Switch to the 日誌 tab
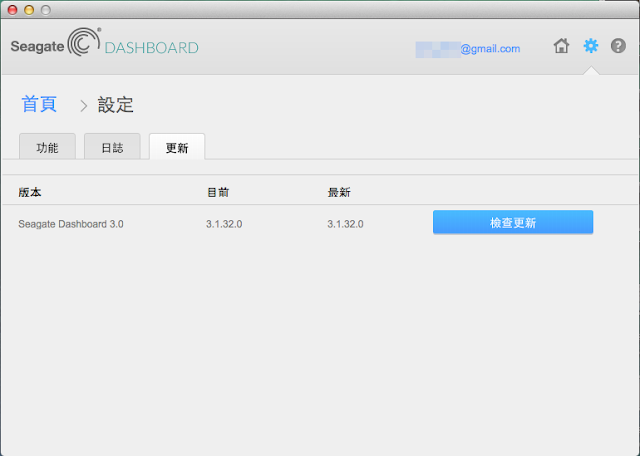 [x=112, y=147]
